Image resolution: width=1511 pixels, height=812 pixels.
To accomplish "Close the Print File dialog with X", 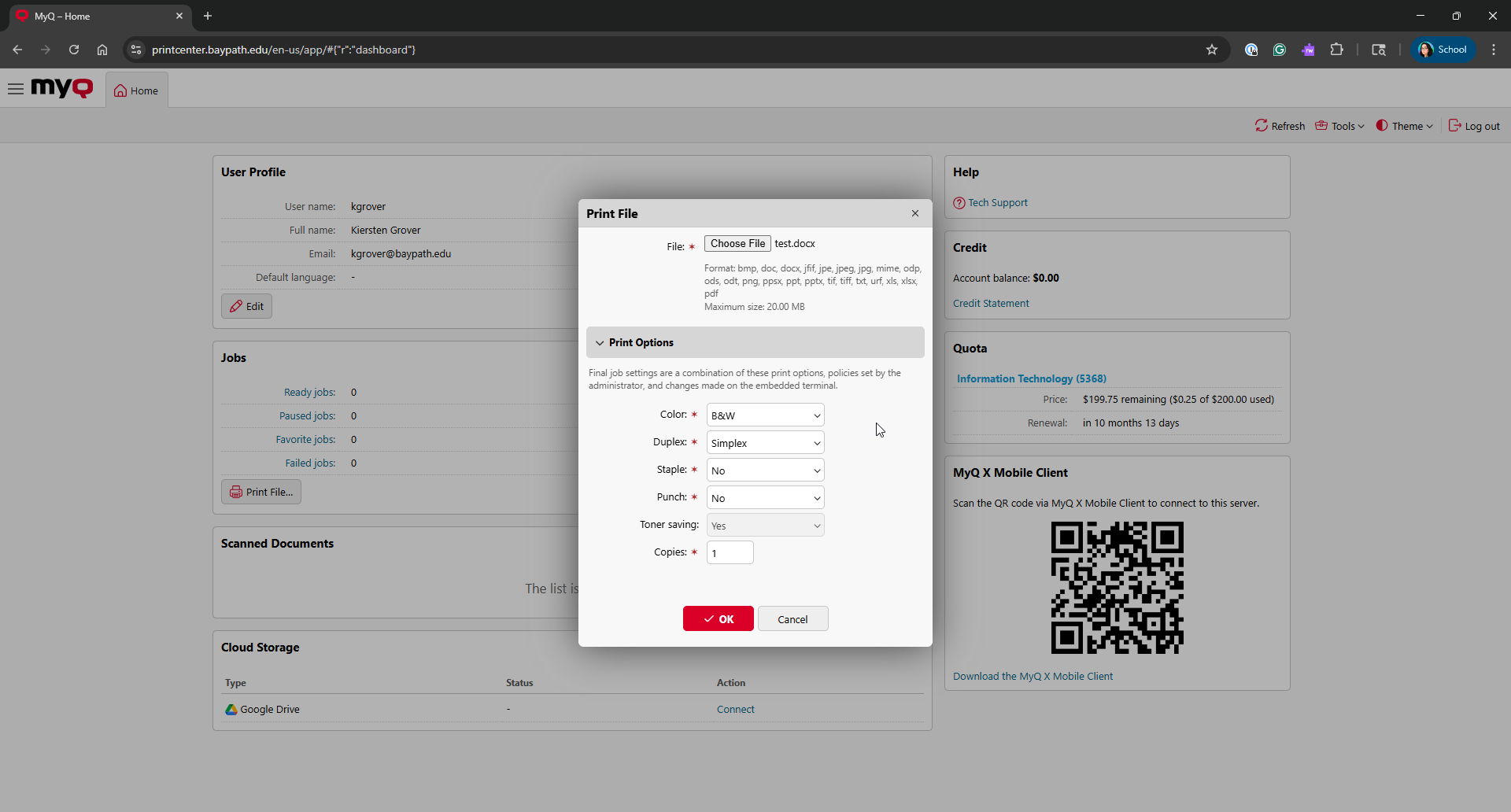I will coord(915,213).
